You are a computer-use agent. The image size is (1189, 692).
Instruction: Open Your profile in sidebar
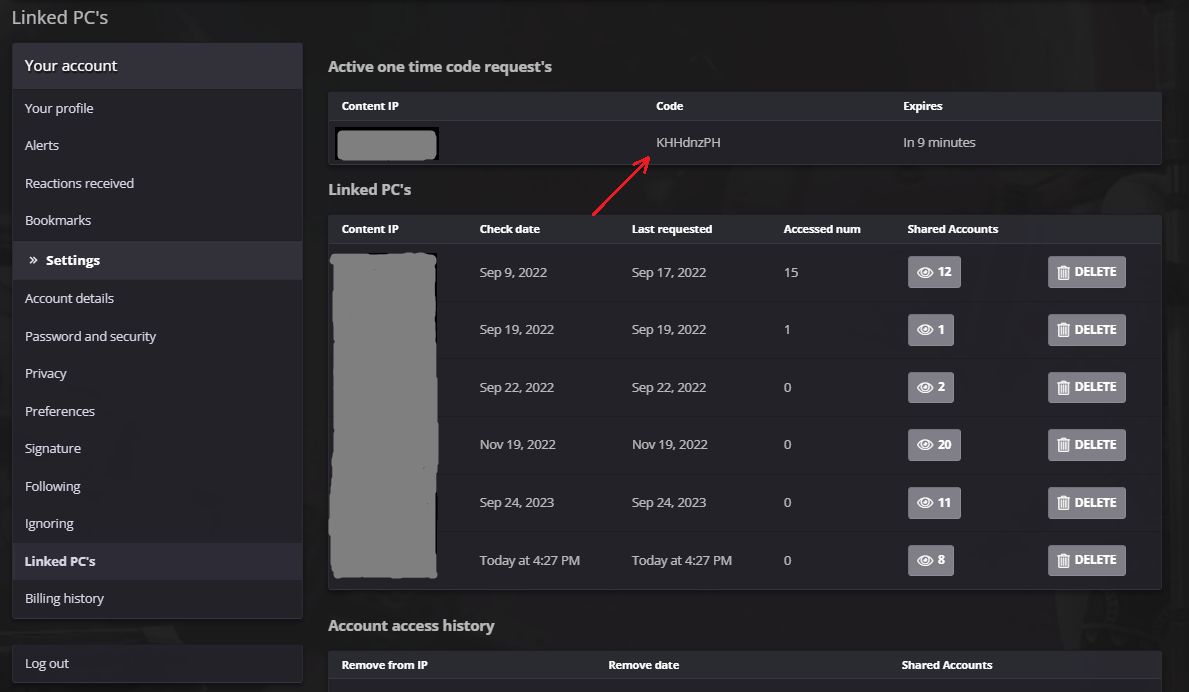click(157, 108)
